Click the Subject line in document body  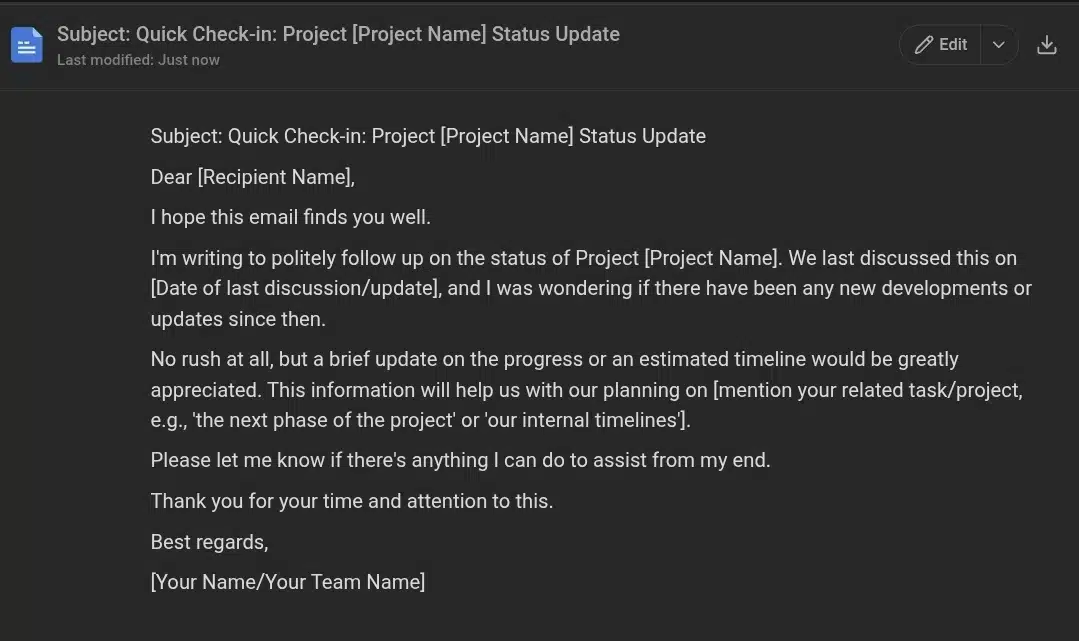point(428,136)
